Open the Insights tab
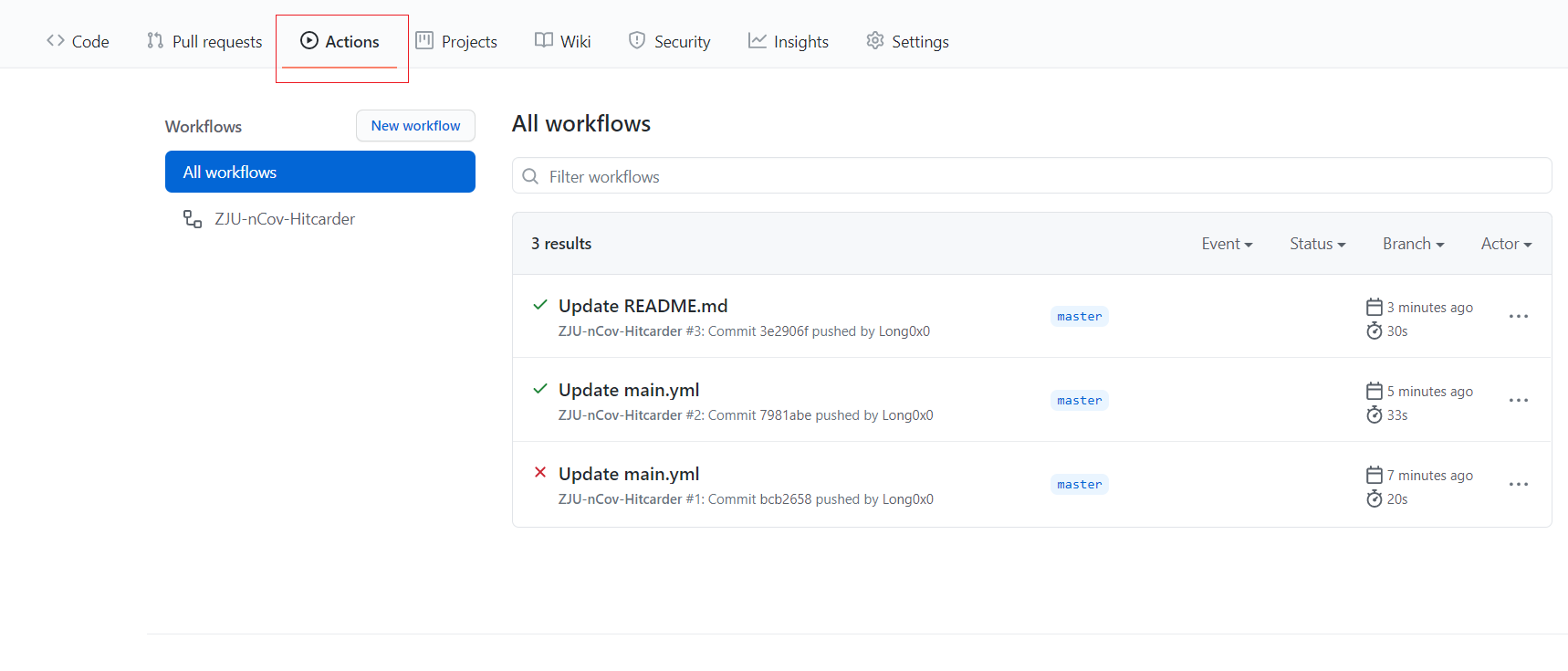The image size is (1568, 671). coord(789,42)
